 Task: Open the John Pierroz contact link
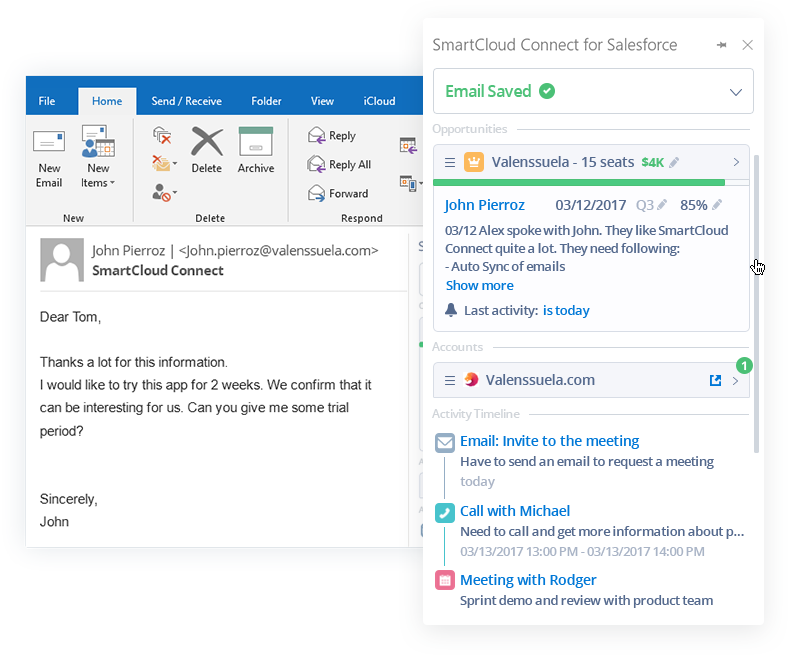coord(484,205)
